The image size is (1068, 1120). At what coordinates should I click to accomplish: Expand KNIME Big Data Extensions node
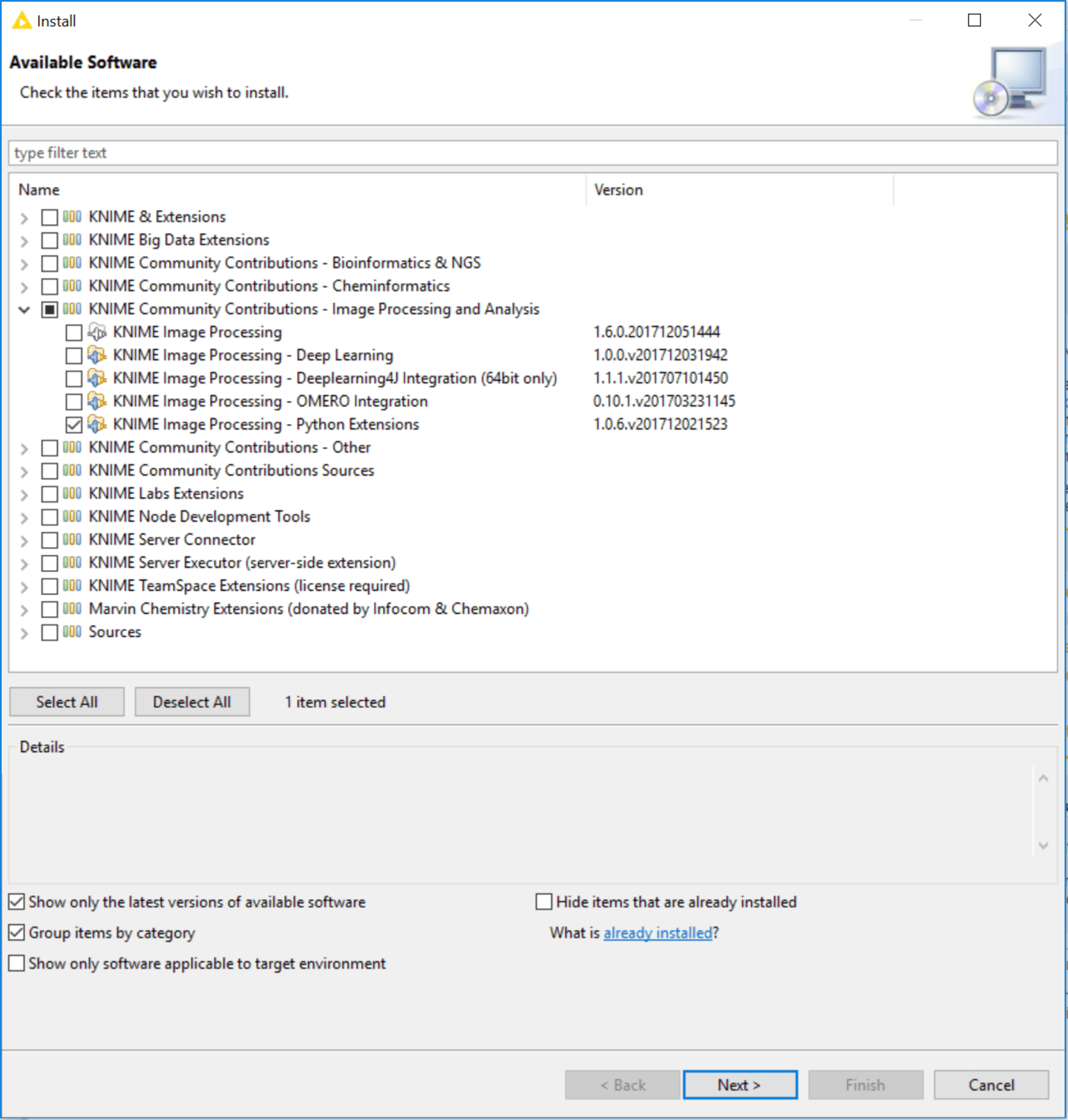coord(24,241)
